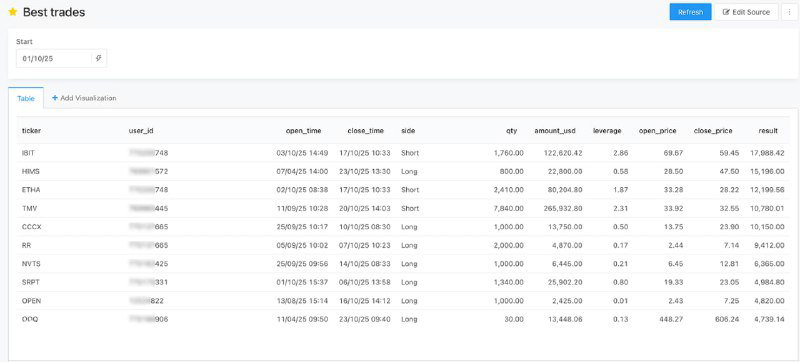Click result value 17,988.42
This screenshot has height=362, width=800.
tap(767, 152)
